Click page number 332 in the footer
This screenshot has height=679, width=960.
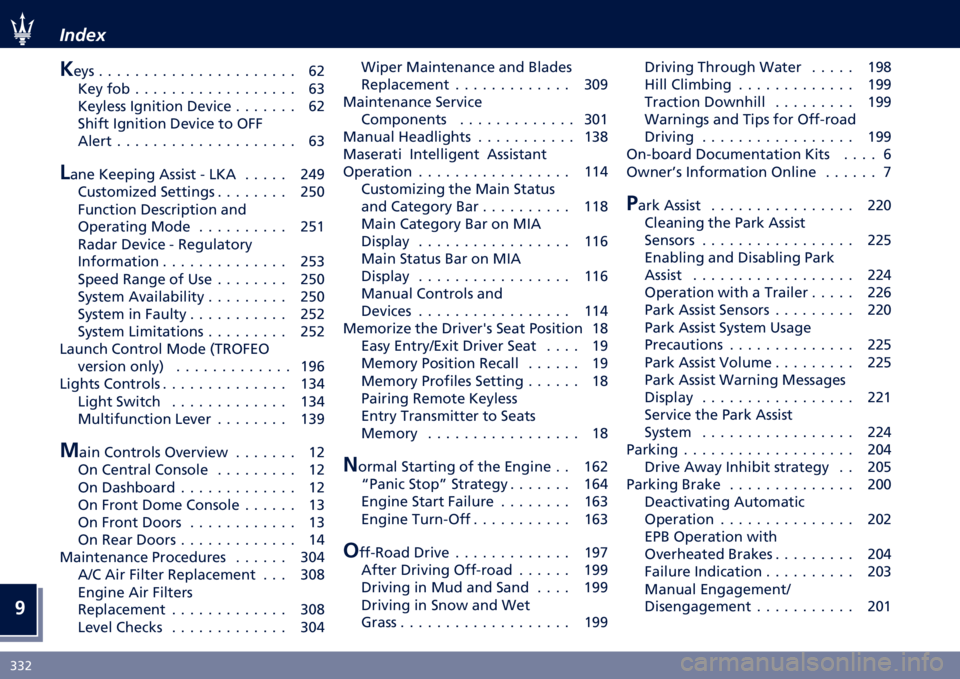coord(21,666)
